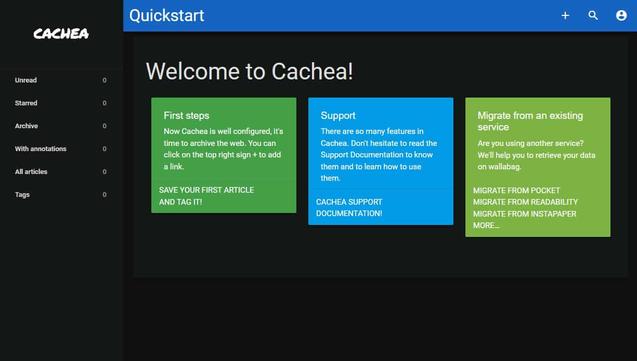Click the Support card title
Viewport: 637px width, 361px height.
338,116
